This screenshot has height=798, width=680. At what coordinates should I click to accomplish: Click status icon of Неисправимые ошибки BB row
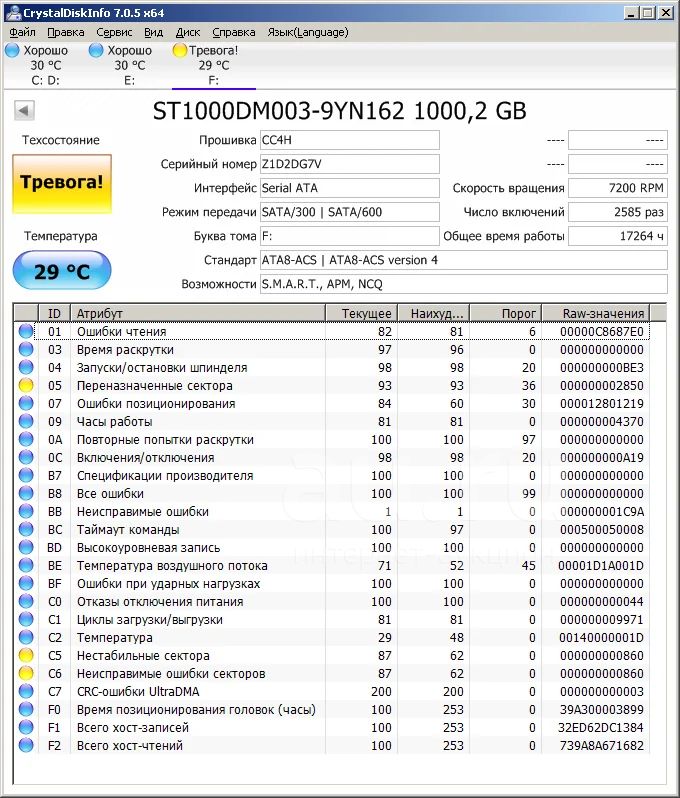click(x=26, y=511)
